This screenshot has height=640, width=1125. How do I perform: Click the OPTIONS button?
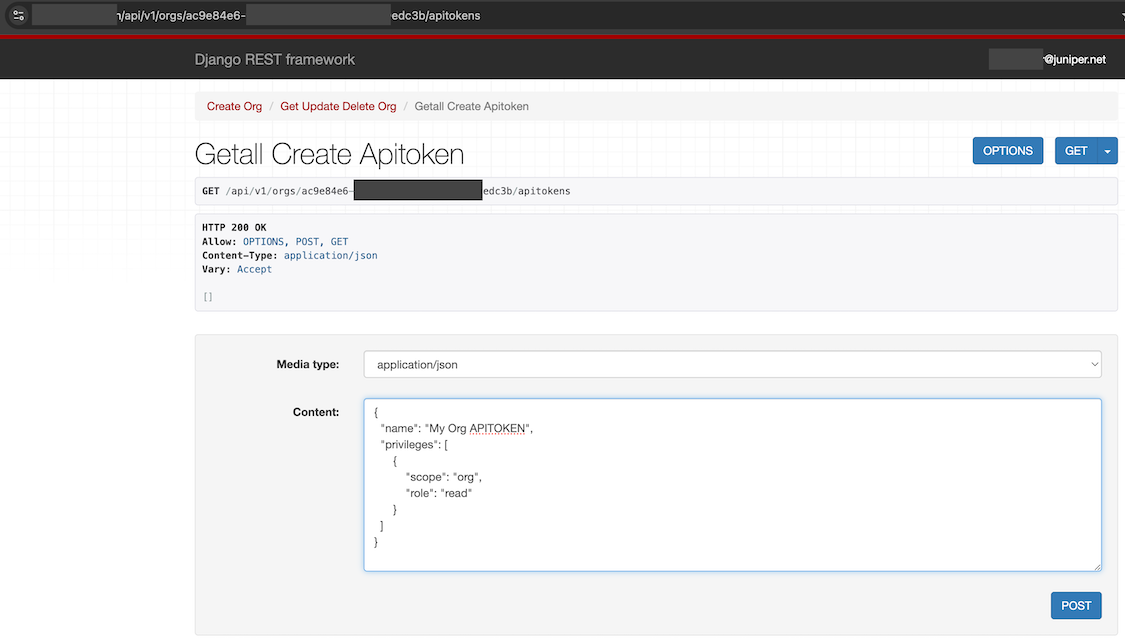[1007, 151]
